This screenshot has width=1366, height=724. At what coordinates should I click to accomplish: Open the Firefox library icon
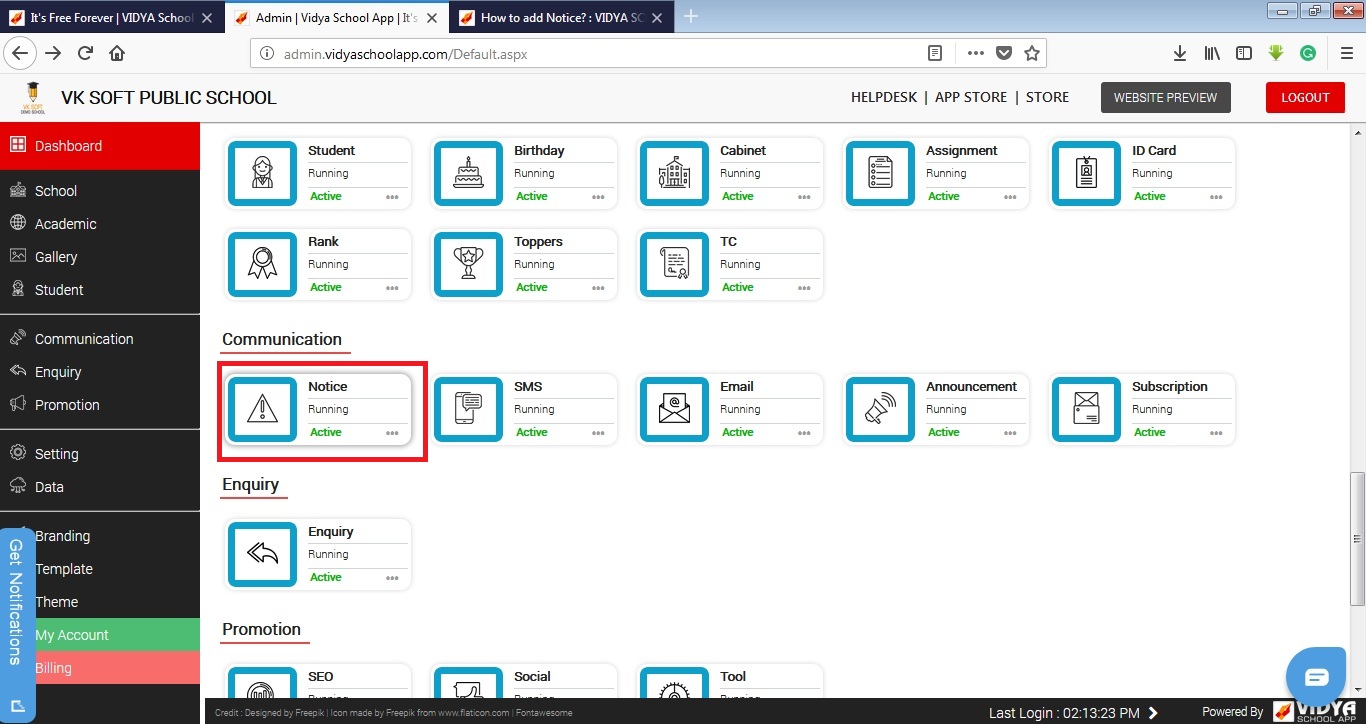click(1212, 53)
